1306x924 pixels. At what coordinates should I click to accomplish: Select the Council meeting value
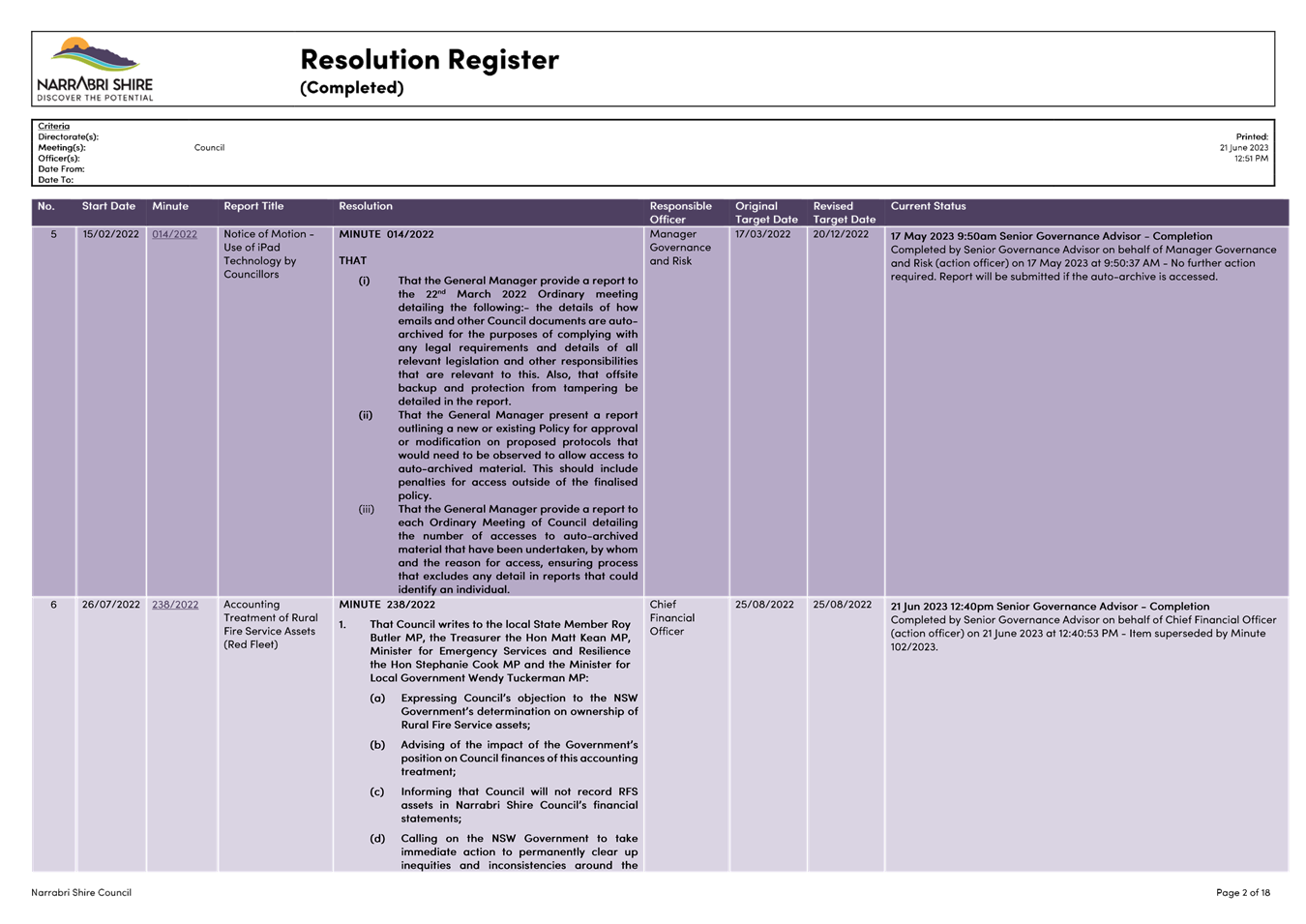tap(209, 148)
